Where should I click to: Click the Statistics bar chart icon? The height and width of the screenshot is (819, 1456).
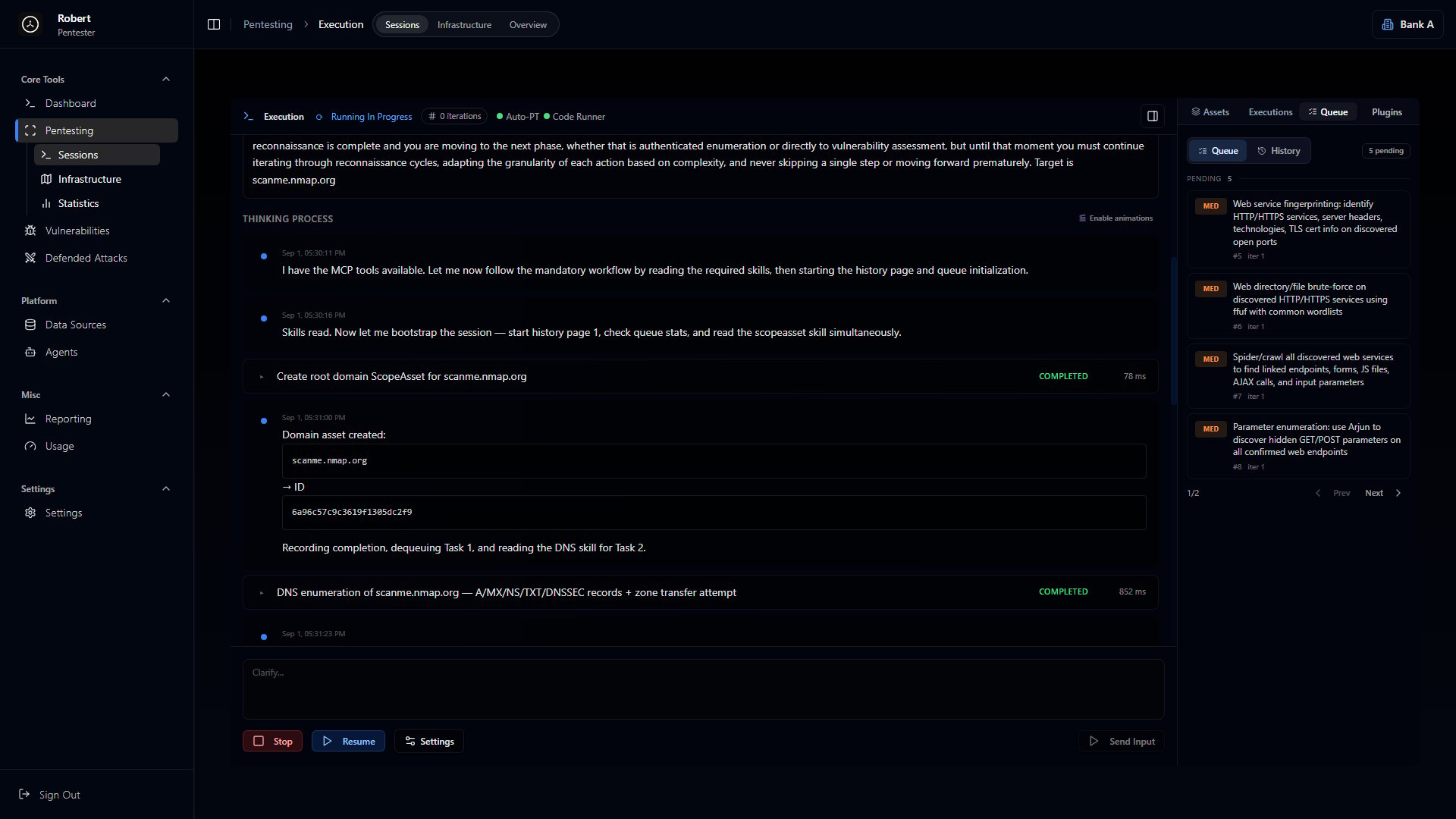point(45,203)
